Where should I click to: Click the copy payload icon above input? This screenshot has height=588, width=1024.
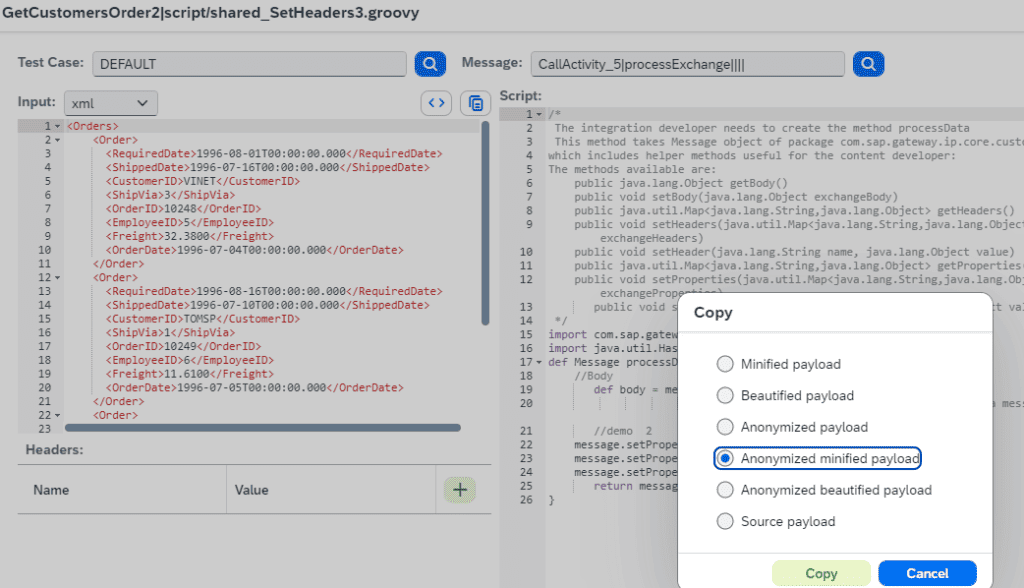pos(475,103)
